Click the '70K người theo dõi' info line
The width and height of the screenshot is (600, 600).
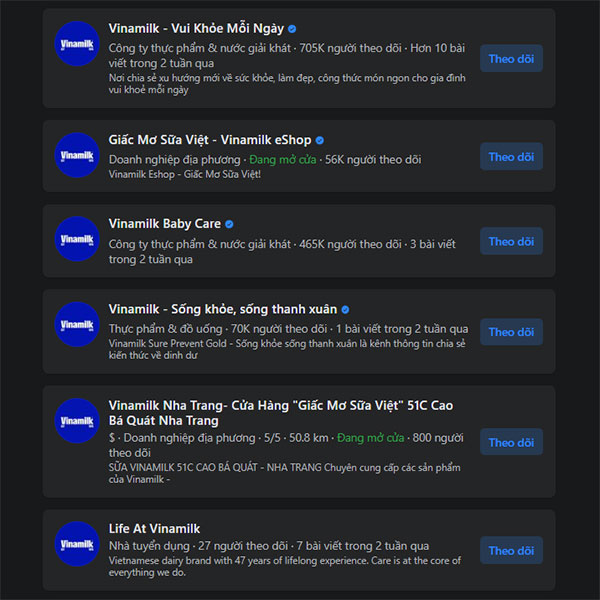coord(289,329)
